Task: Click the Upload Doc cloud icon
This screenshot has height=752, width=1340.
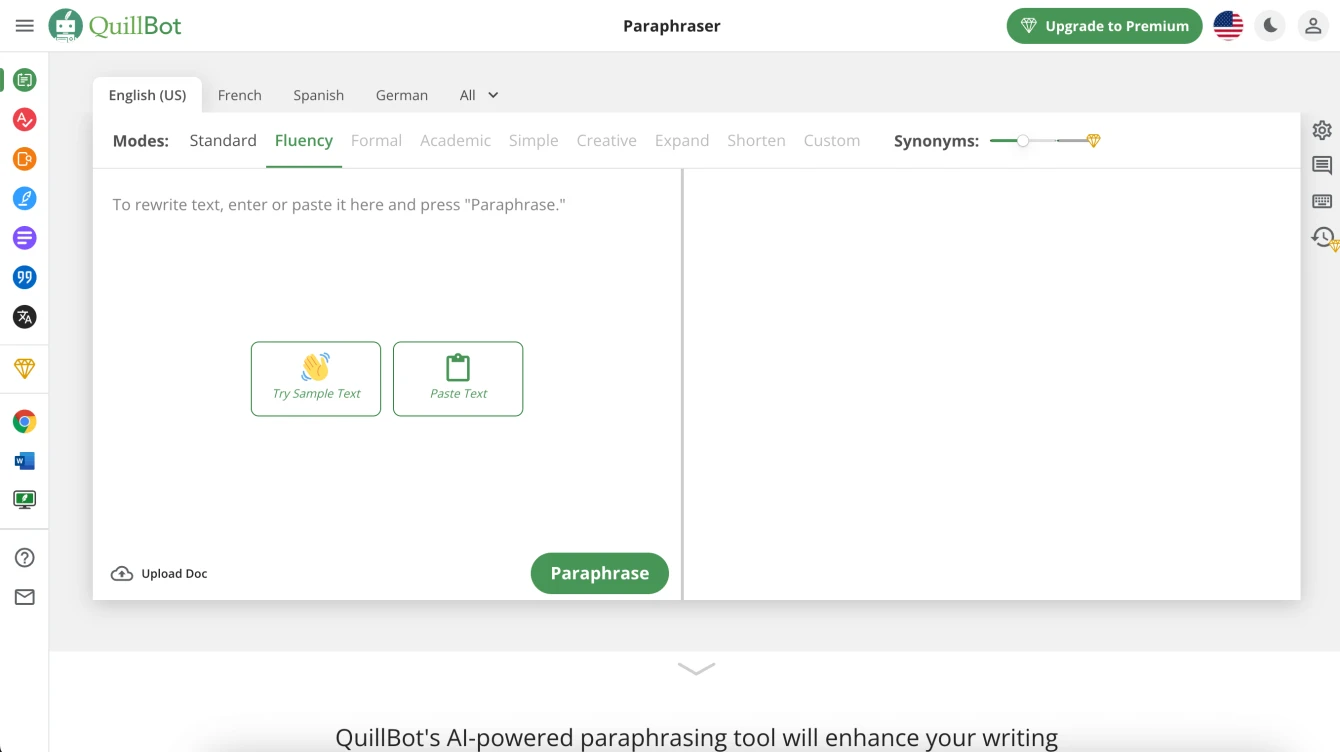Action: coord(122,574)
